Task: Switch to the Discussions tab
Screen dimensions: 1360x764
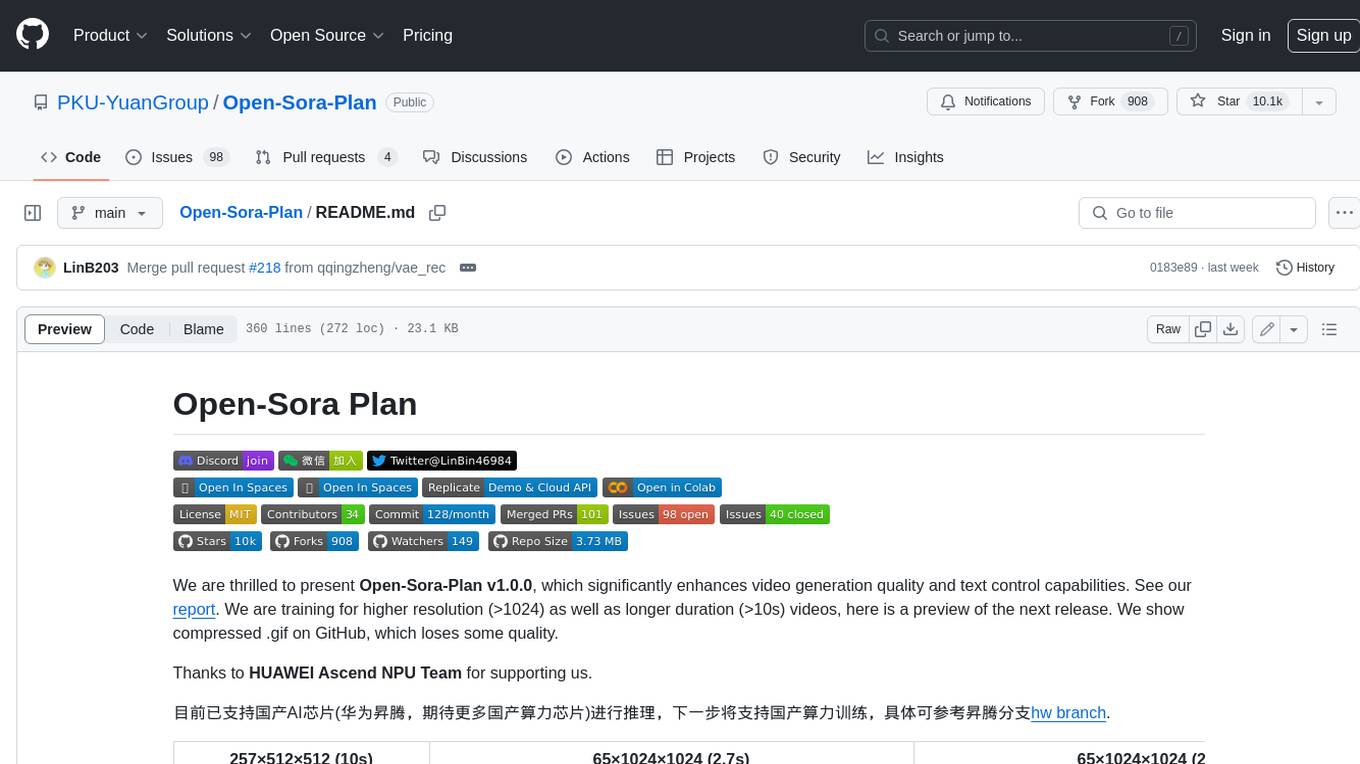Action: click(x=475, y=157)
